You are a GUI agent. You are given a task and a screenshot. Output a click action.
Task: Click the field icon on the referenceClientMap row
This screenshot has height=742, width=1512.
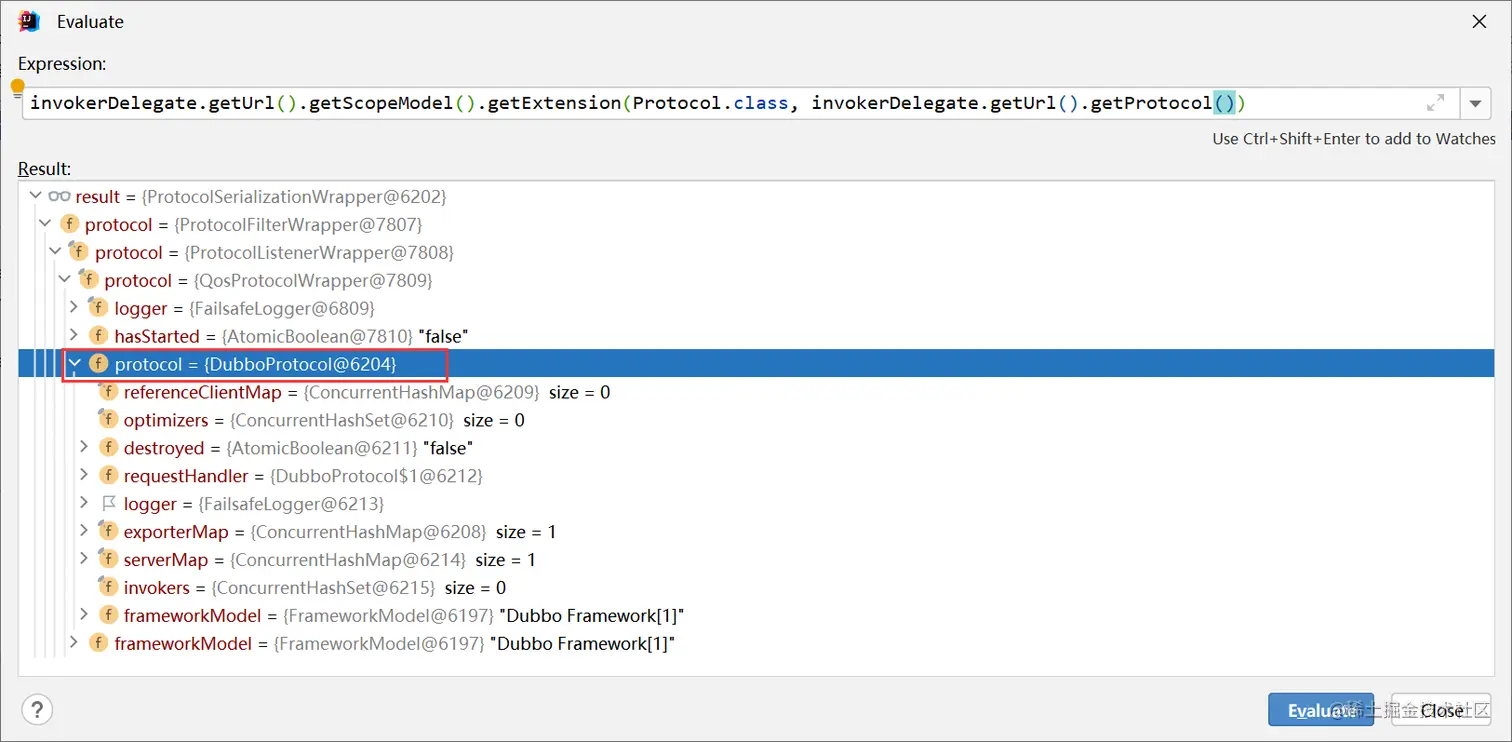(108, 391)
